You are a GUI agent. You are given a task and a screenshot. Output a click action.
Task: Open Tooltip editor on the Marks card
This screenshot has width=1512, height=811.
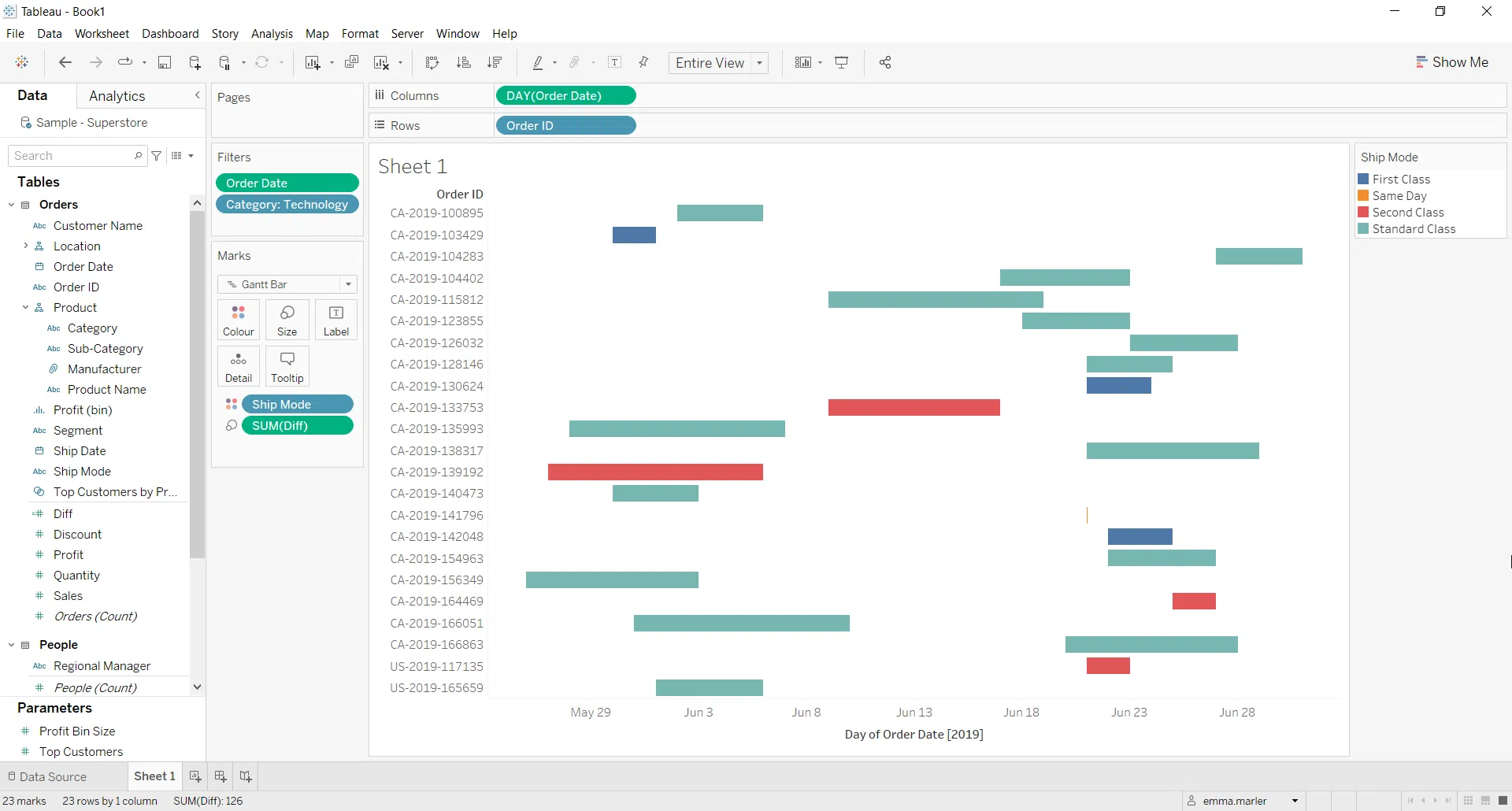pos(287,366)
